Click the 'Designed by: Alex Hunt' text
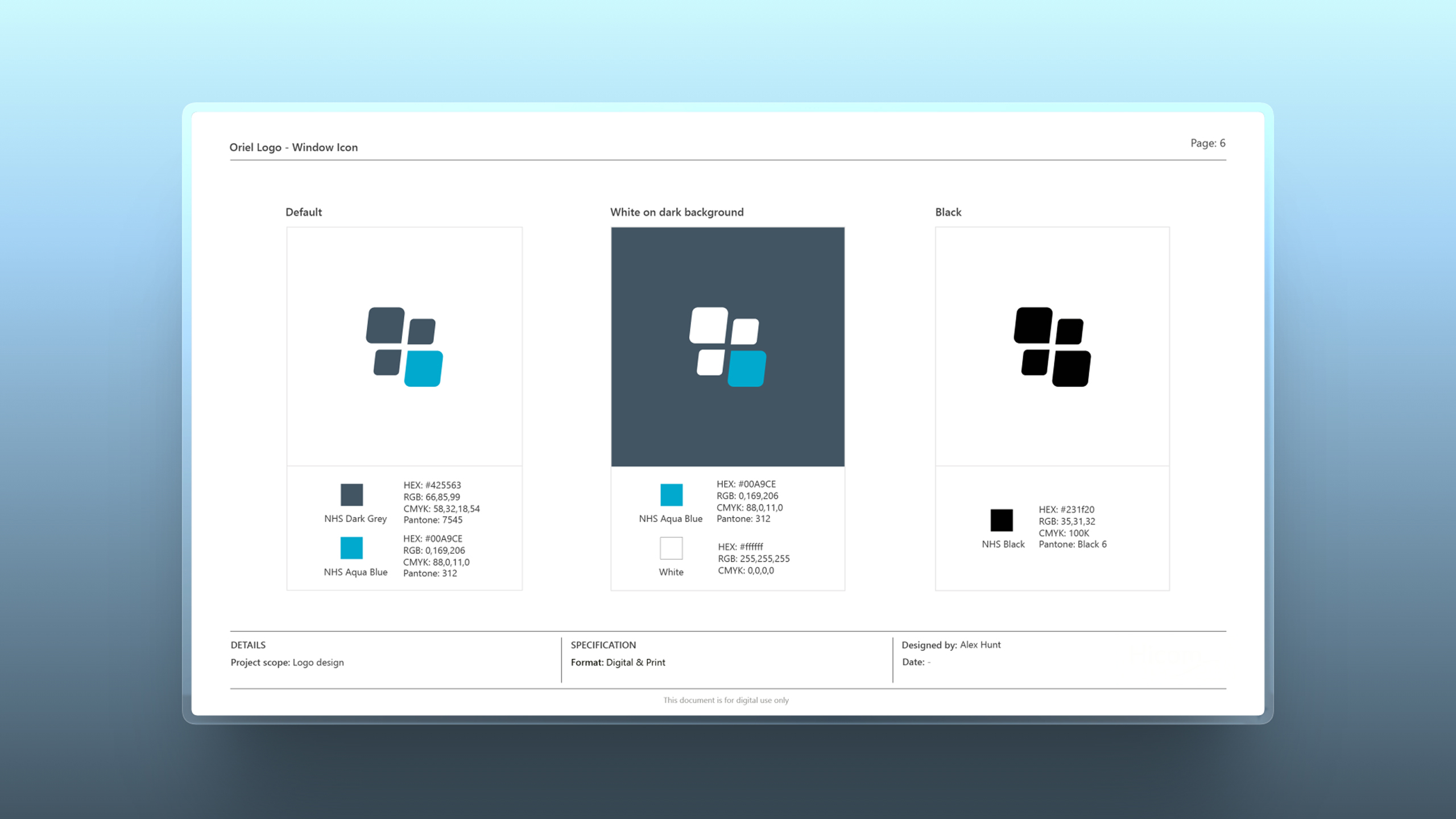Viewport: 1456px width, 819px height. pos(951,645)
